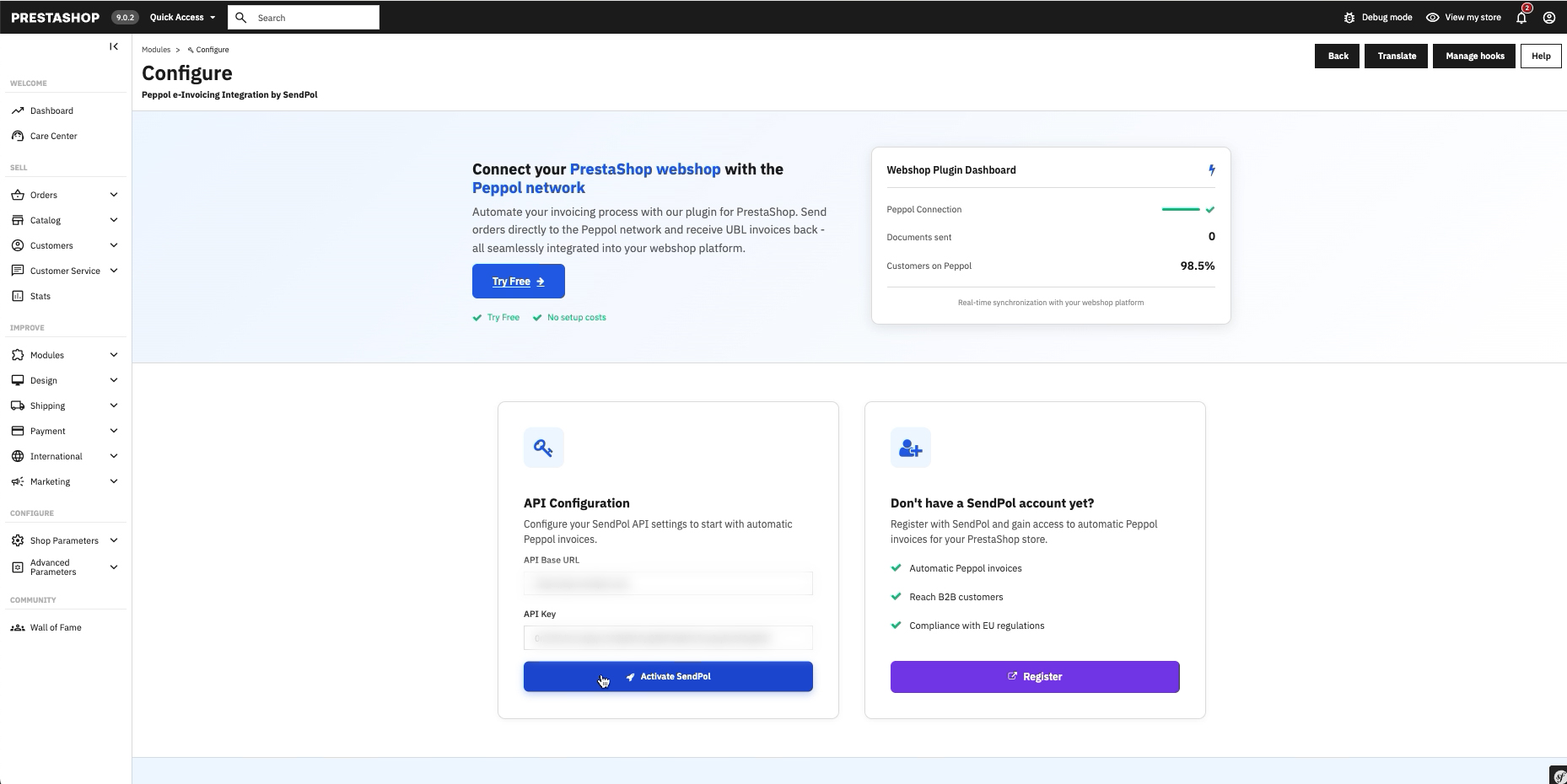Viewport: 1567px width, 784px height.
Task: Click View my store eye icon
Action: click(1432, 17)
